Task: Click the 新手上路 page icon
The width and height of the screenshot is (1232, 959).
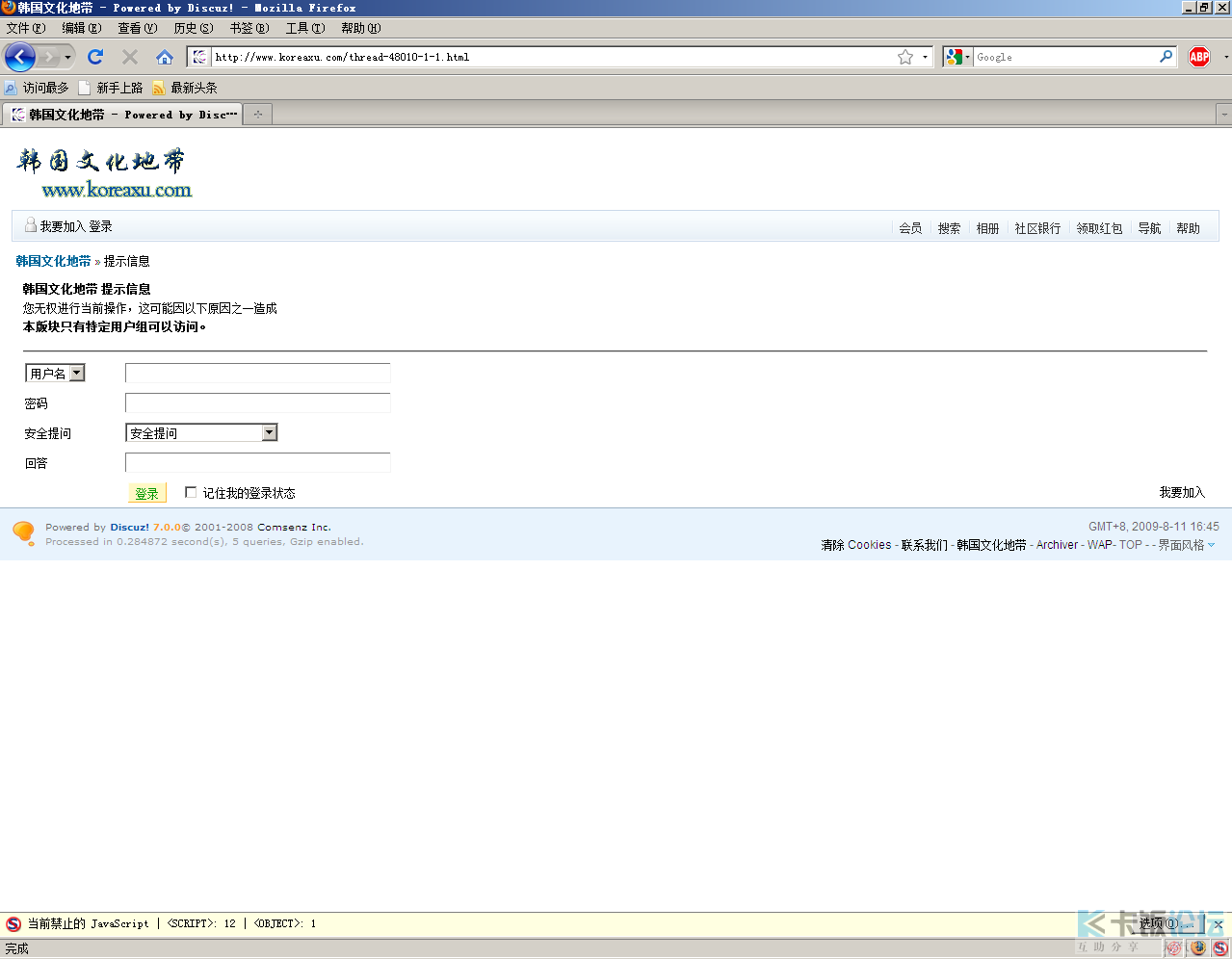Action: [x=85, y=88]
